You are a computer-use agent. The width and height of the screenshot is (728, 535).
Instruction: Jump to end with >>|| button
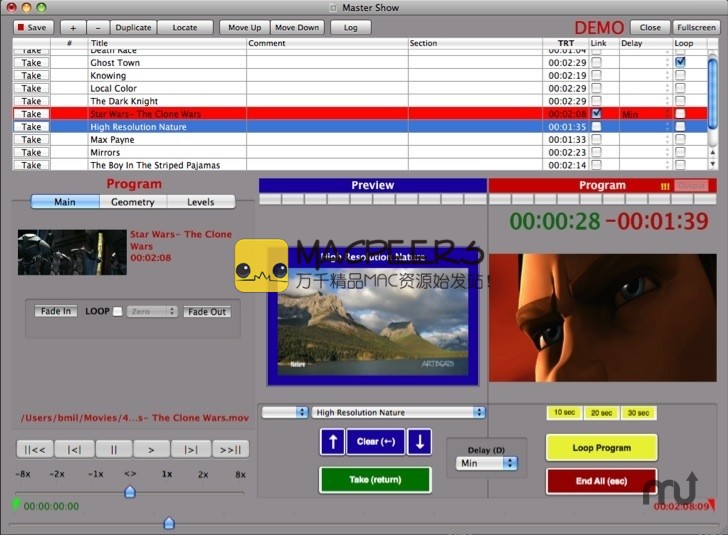230,450
